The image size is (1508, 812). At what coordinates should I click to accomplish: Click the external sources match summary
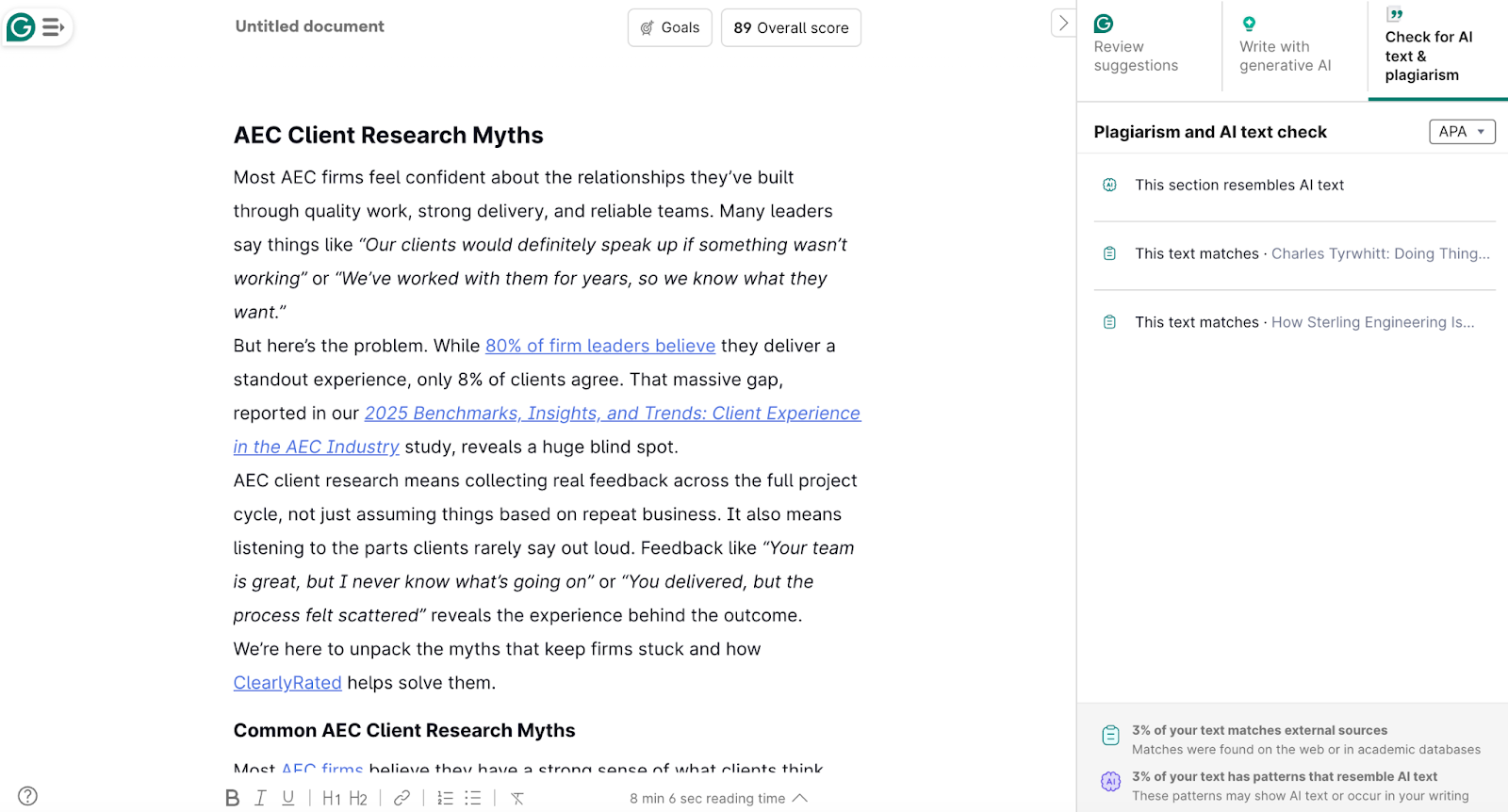coord(1291,739)
